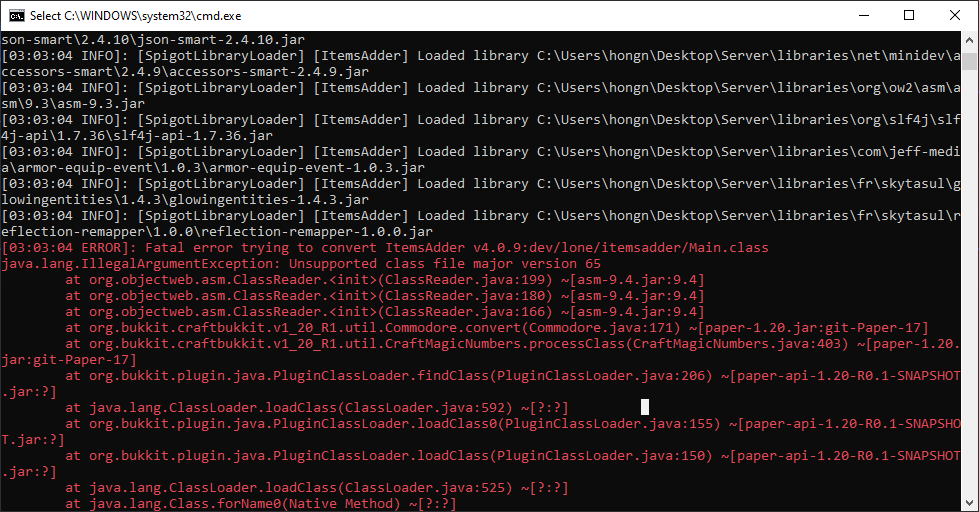Click the asm-9.3.jar library path text
Image resolution: width=979 pixels, height=512 pixels.
pyautogui.click(x=73, y=104)
